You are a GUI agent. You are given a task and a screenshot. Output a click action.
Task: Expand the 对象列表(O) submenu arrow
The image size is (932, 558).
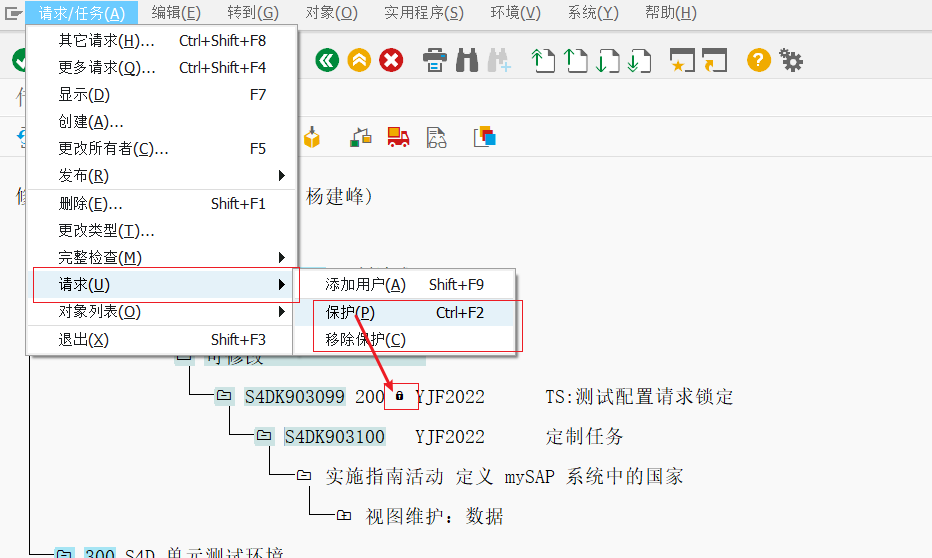(x=282, y=311)
